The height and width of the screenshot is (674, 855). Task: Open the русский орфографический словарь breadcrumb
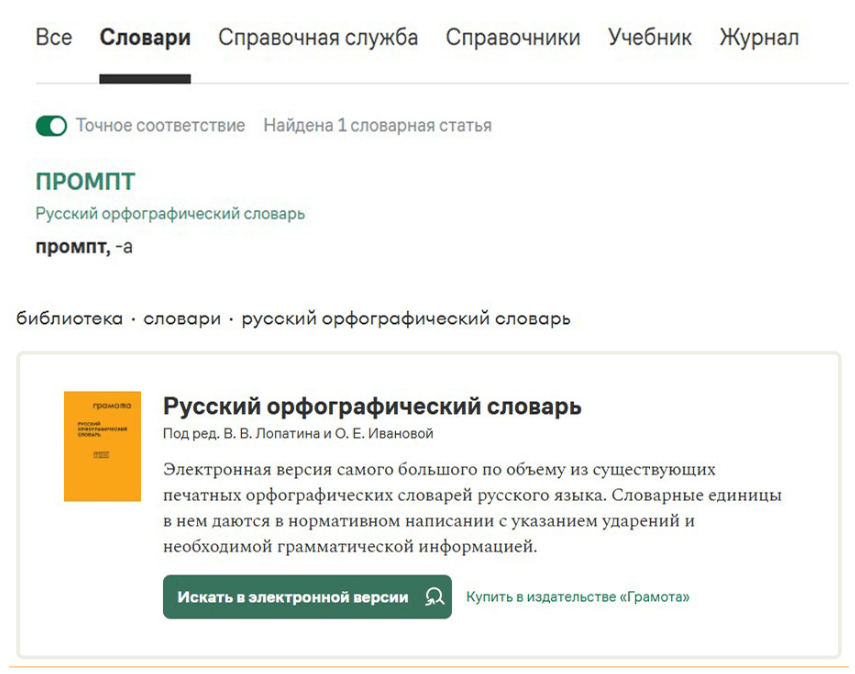[x=406, y=318]
